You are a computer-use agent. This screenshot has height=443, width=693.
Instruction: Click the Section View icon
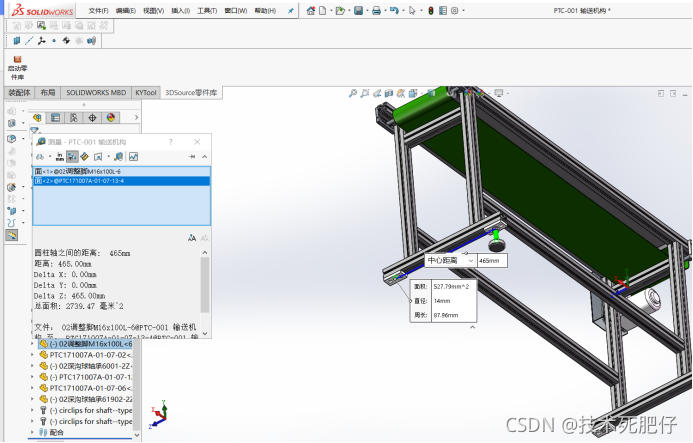click(x=388, y=93)
